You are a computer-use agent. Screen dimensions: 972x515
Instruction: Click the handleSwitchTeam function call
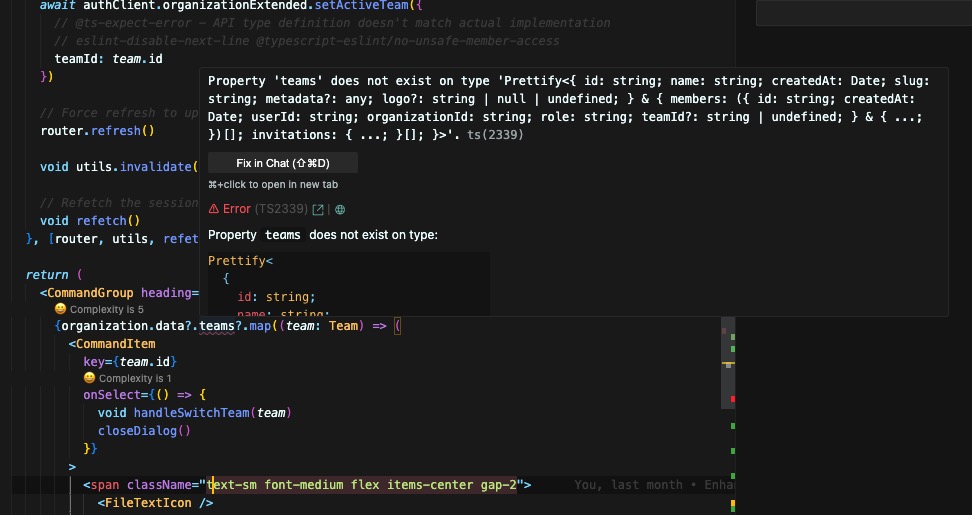pos(192,413)
